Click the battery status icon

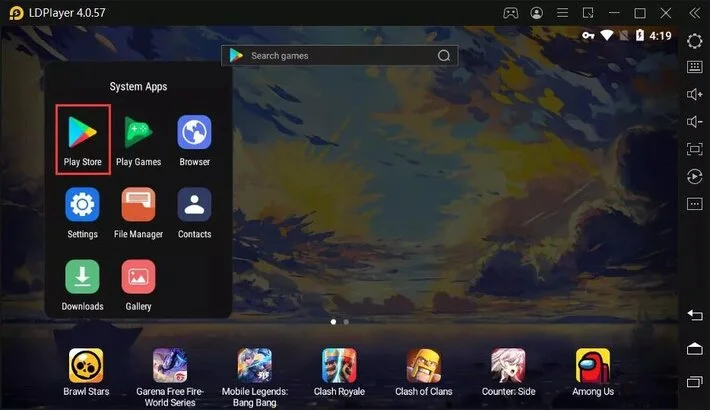(640, 35)
